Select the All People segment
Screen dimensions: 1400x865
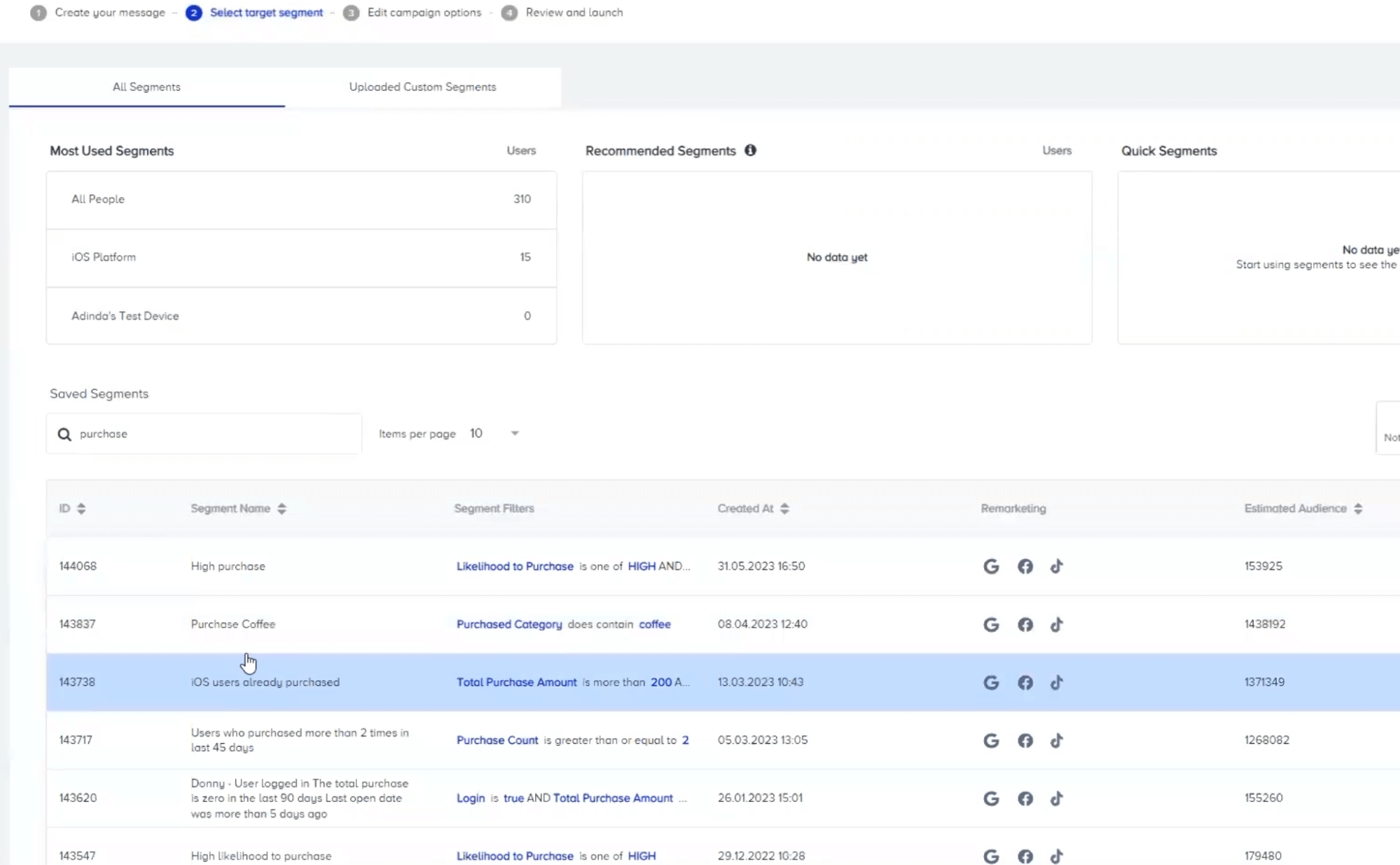[x=301, y=199]
